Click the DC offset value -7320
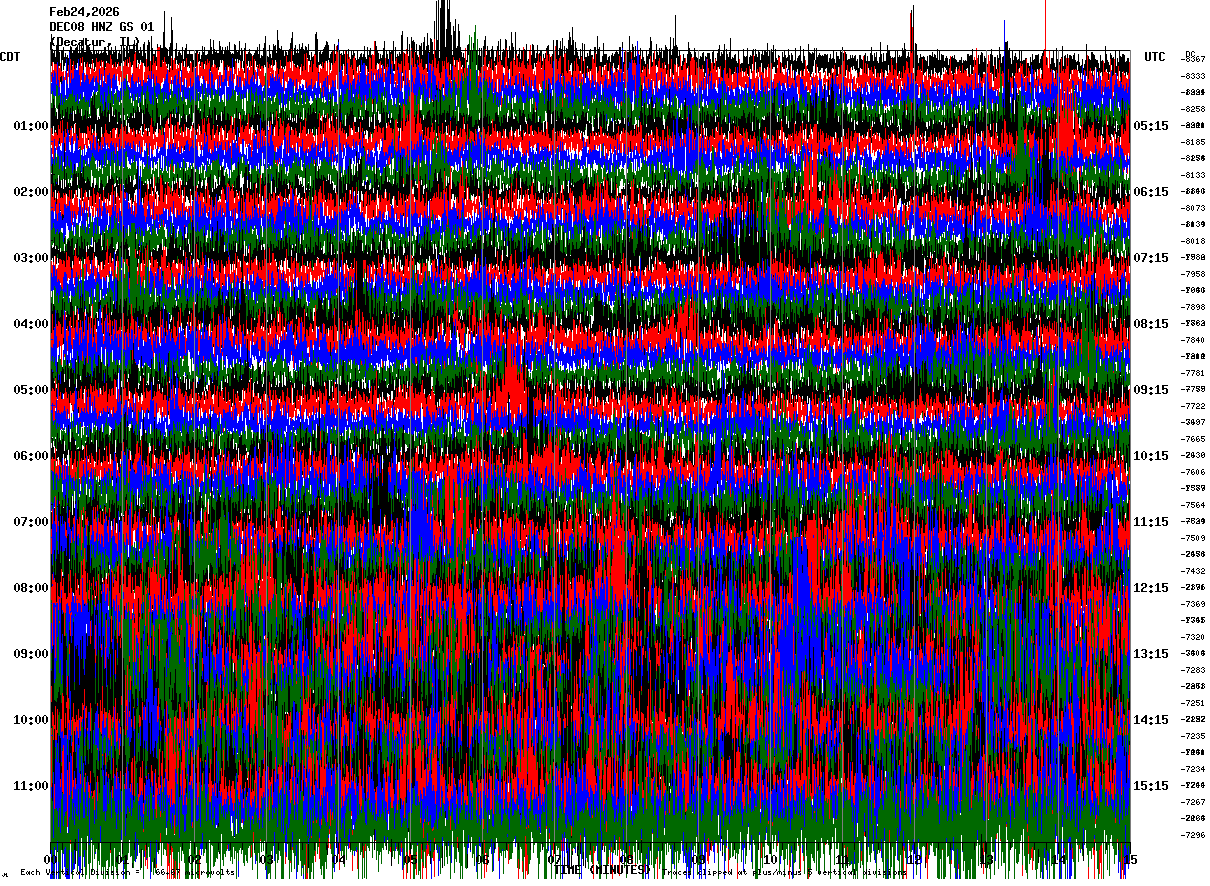This screenshot has width=1210, height=886. coord(1194,637)
